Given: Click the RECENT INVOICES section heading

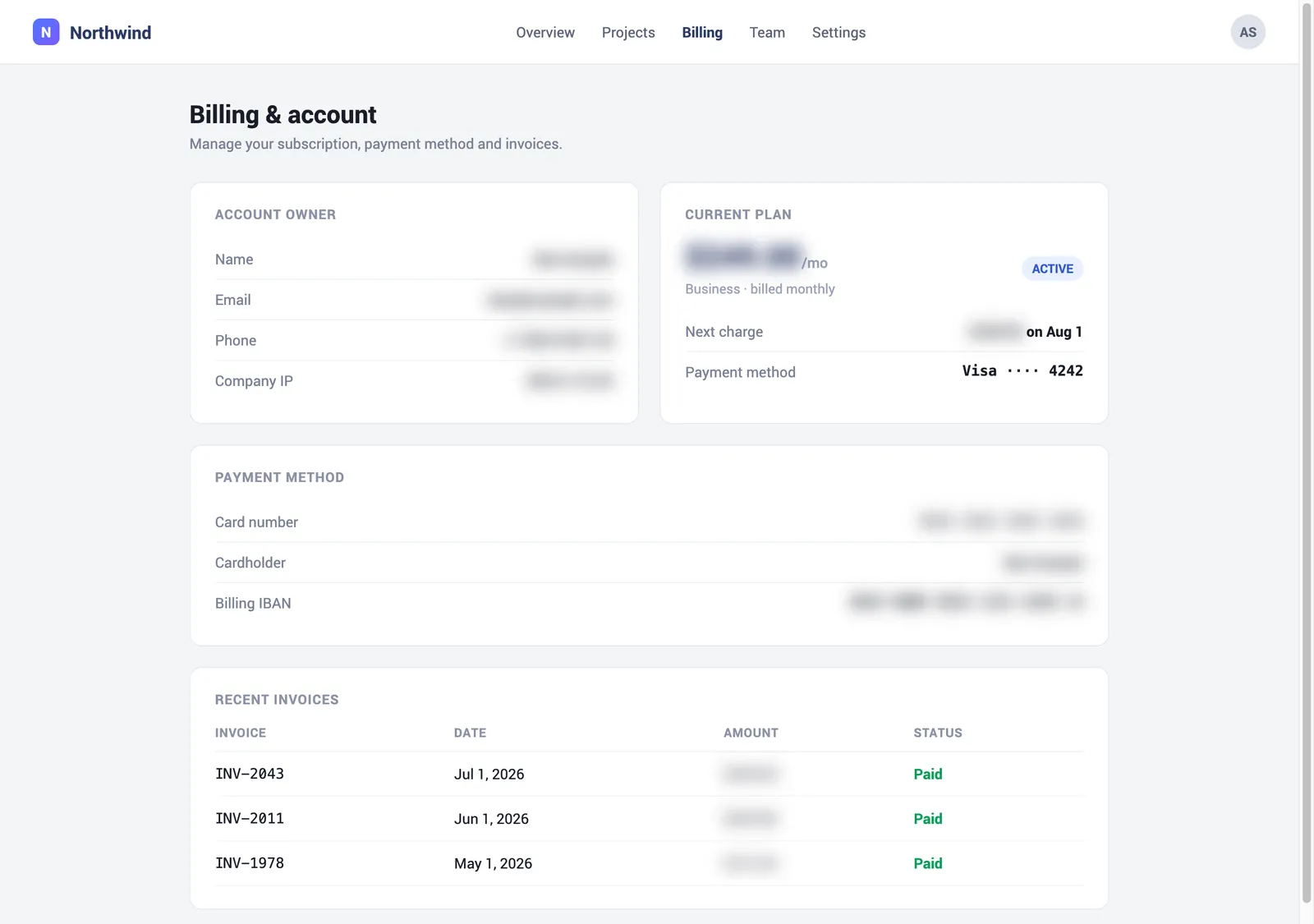Looking at the screenshot, I should [277, 700].
